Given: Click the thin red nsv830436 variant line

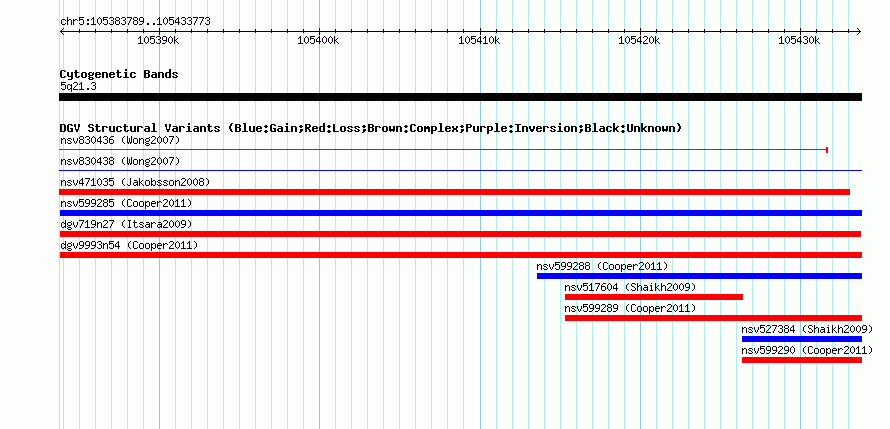Looking at the screenshot, I should point(443,150).
